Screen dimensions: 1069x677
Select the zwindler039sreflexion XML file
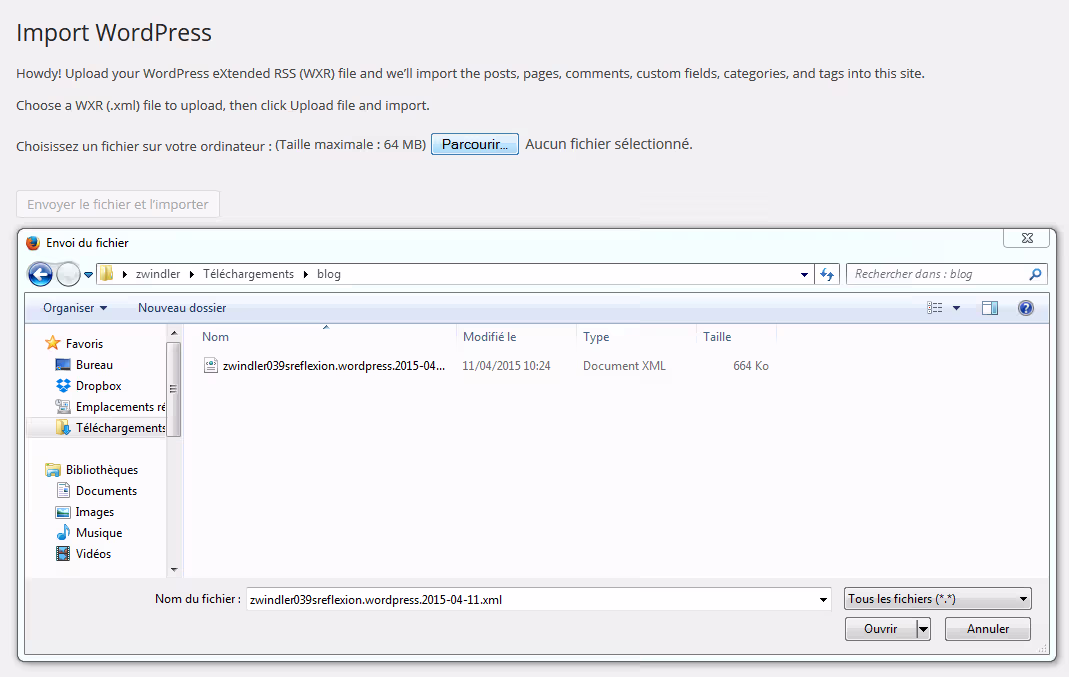pyautogui.click(x=333, y=366)
